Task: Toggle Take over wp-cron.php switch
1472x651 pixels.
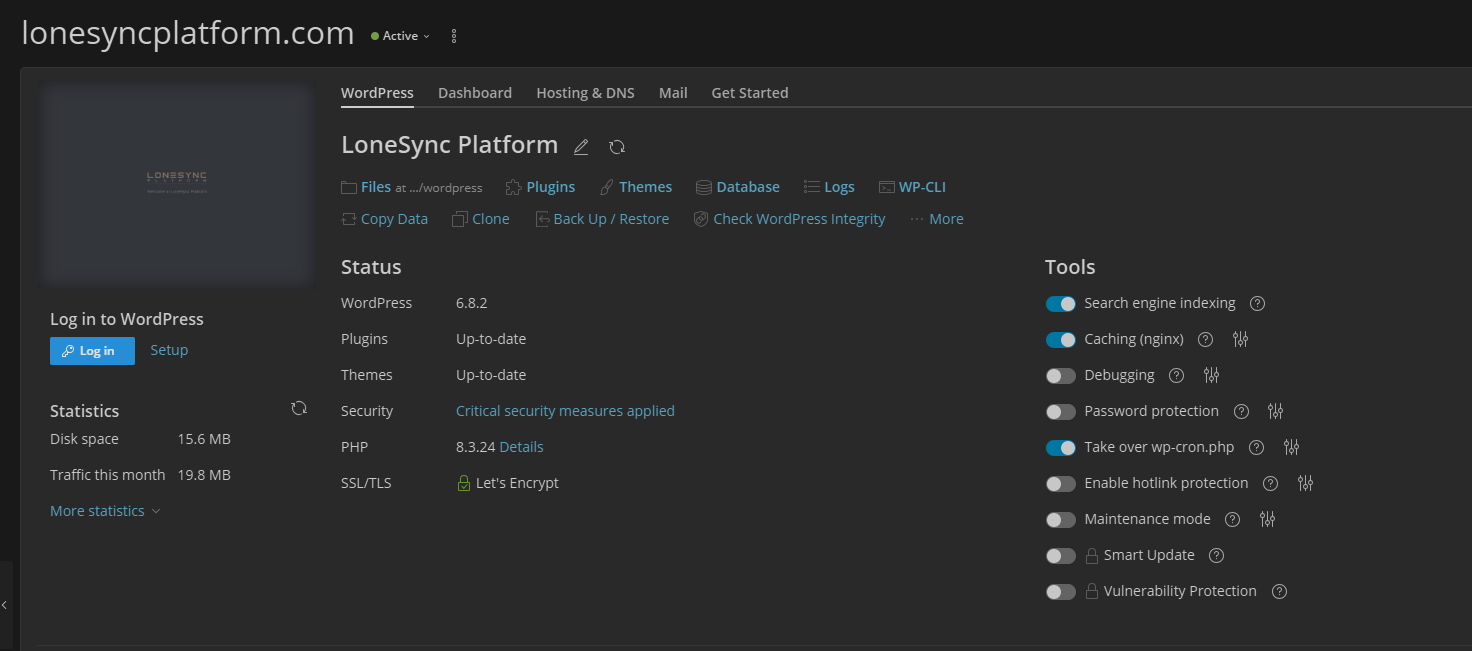Action: click(1061, 447)
